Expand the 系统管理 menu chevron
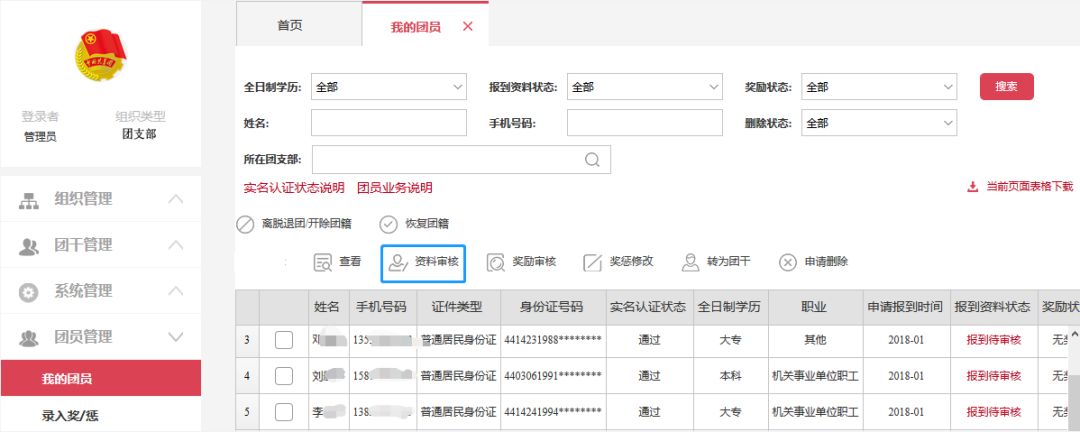 coord(176,291)
